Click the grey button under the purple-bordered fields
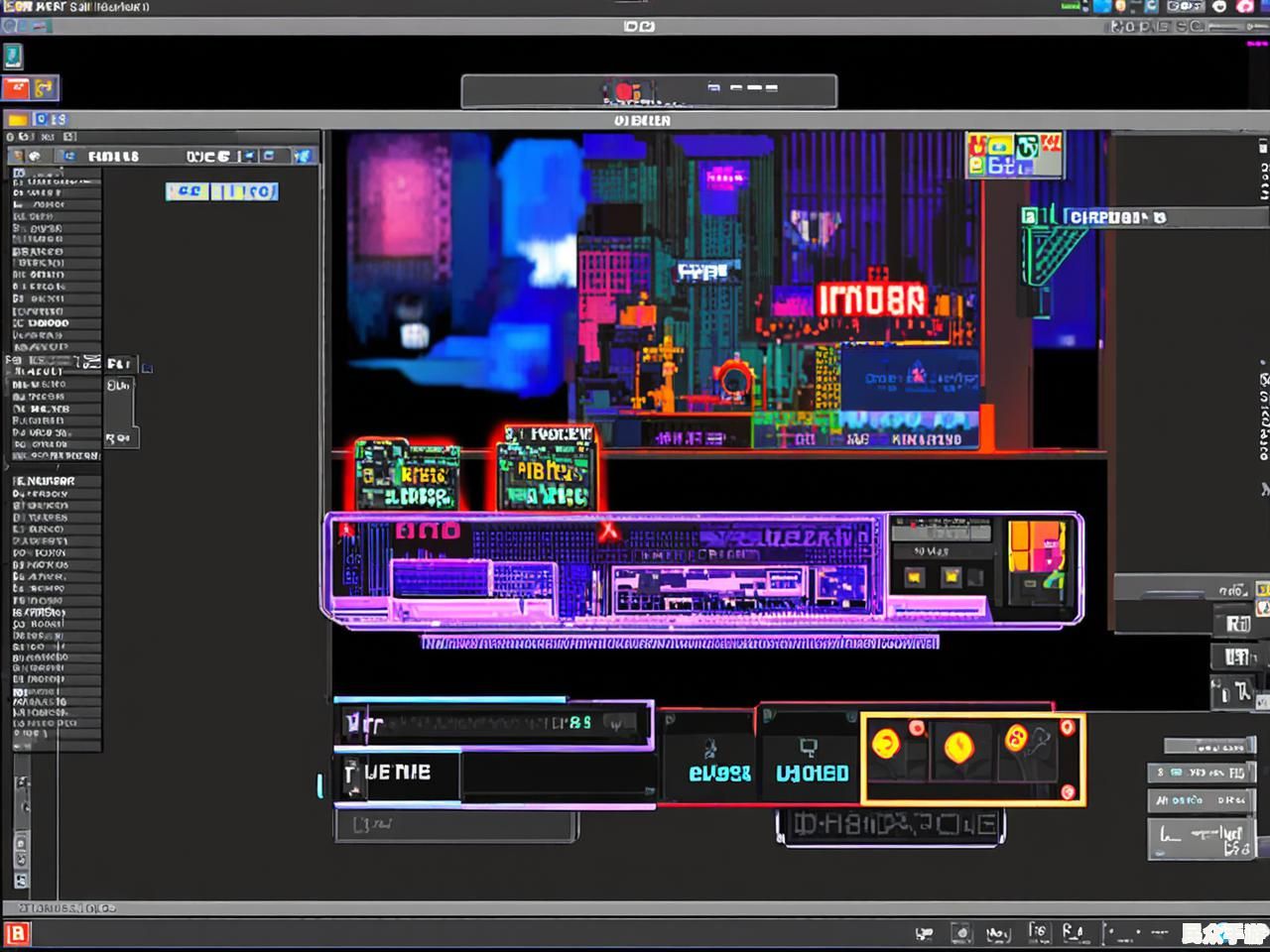1270x952 pixels. (456, 825)
